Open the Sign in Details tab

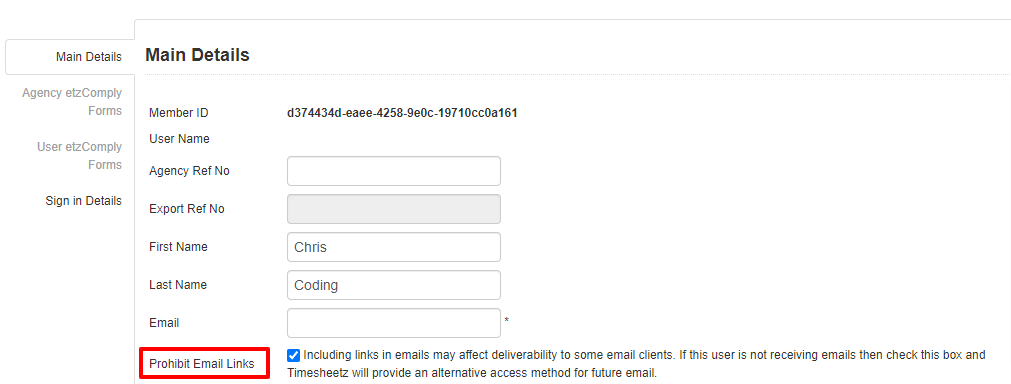[83, 201]
